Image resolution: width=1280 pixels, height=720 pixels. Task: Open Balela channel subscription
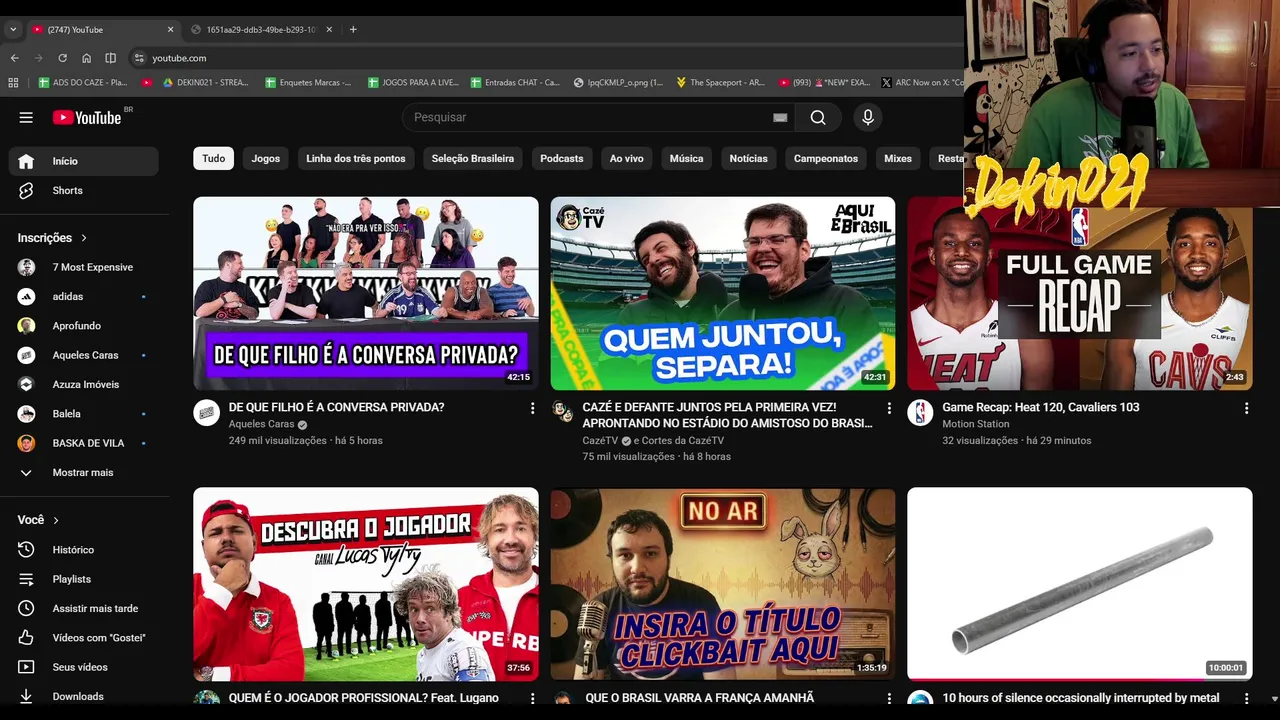[x=84, y=414]
